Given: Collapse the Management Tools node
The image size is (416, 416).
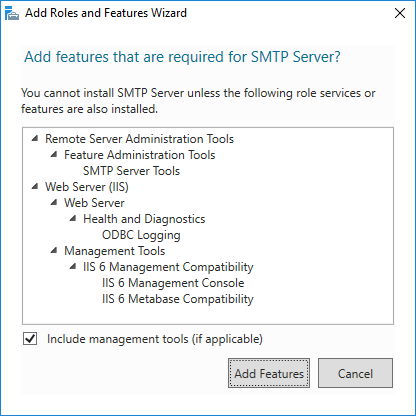Looking at the screenshot, I should (x=54, y=250).
